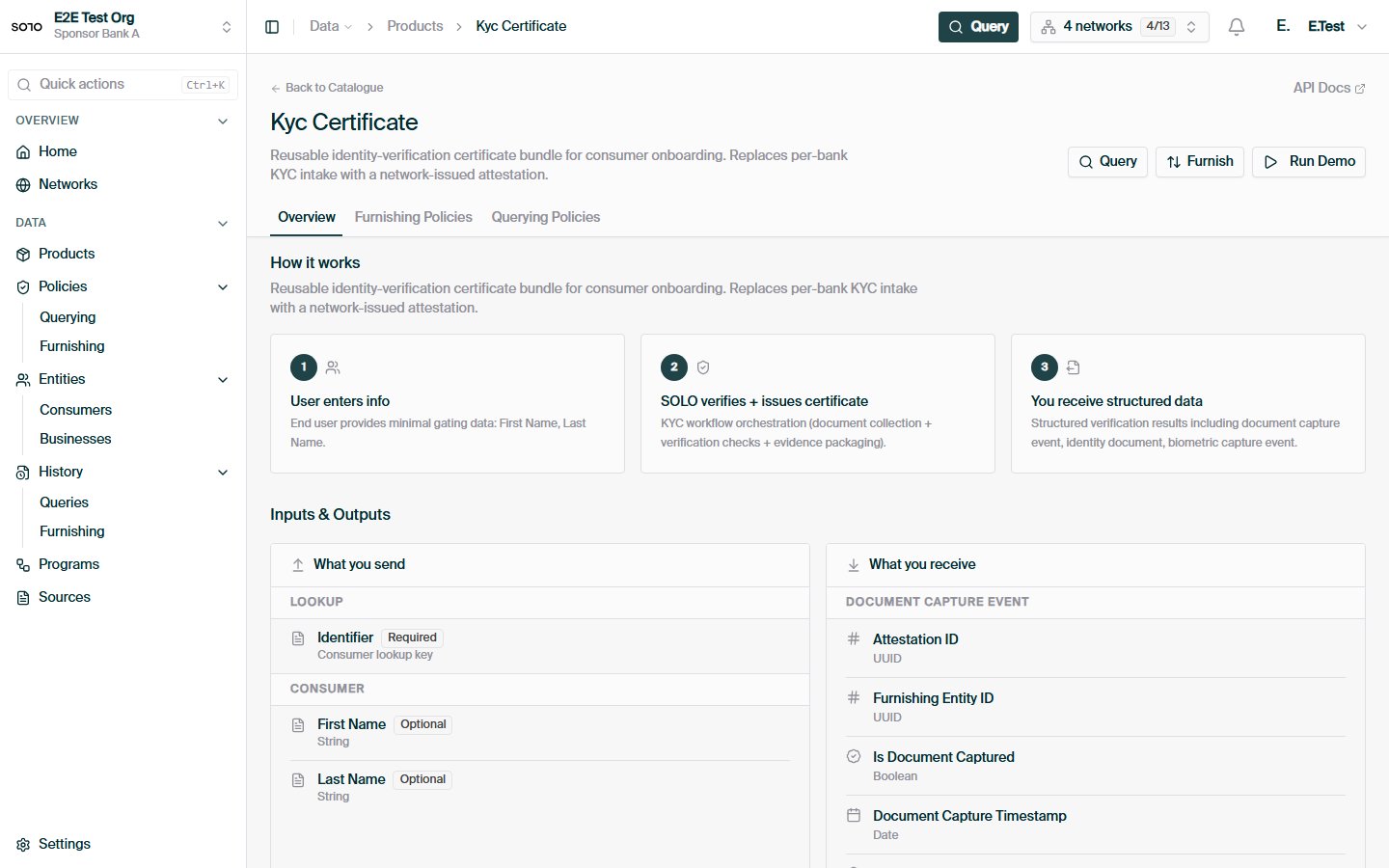Click the API Docs external link icon
The width and height of the screenshot is (1389, 868).
click(x=1360, y=89)
